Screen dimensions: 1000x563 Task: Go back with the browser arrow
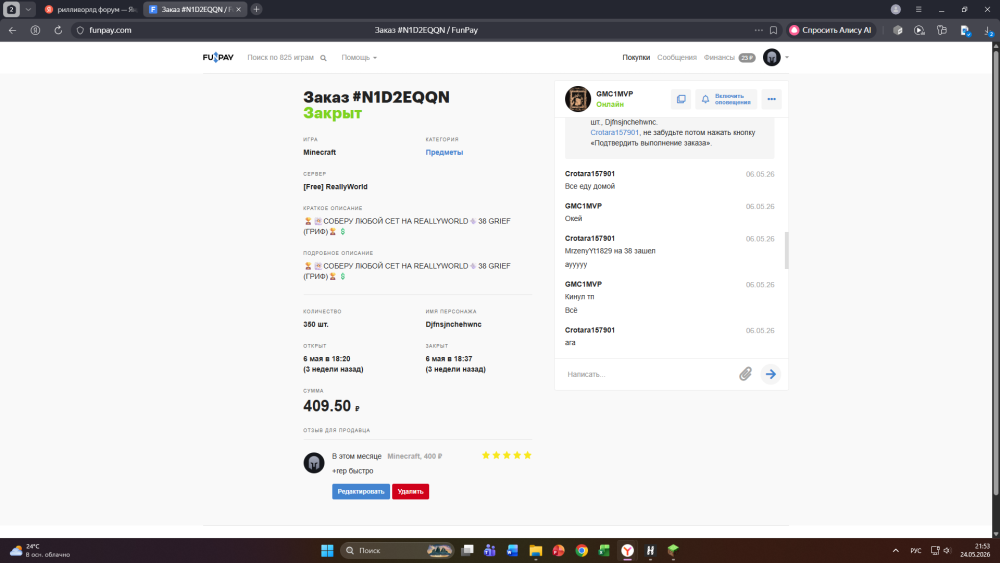[13, 30]
